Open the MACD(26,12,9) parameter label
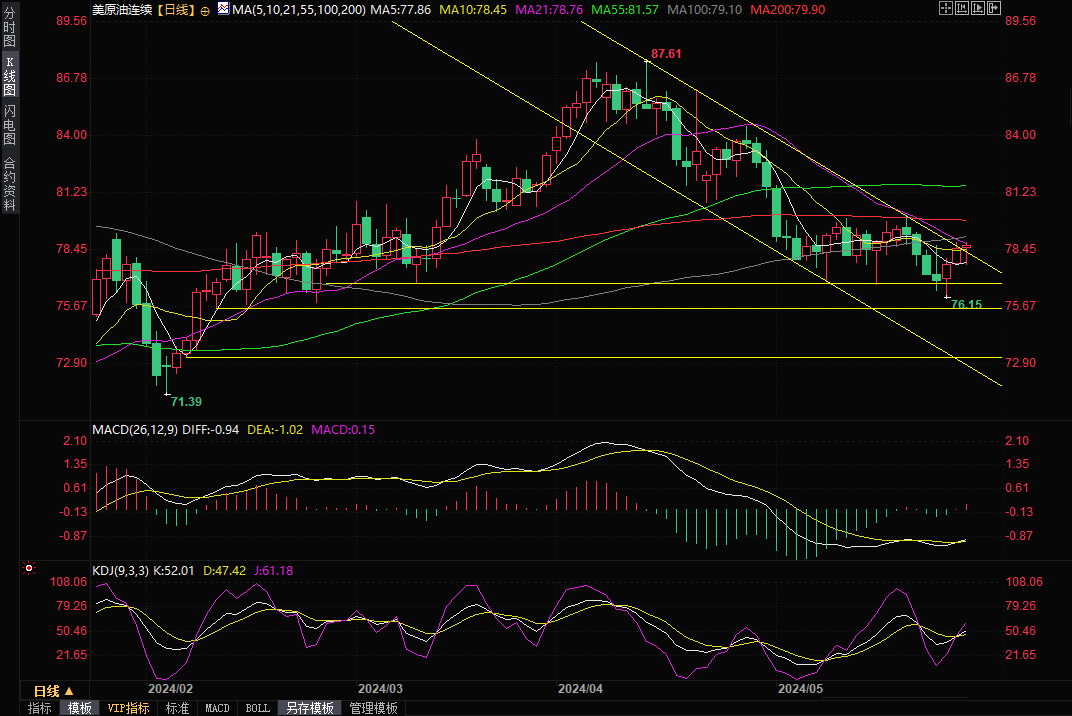 (135, 429)
